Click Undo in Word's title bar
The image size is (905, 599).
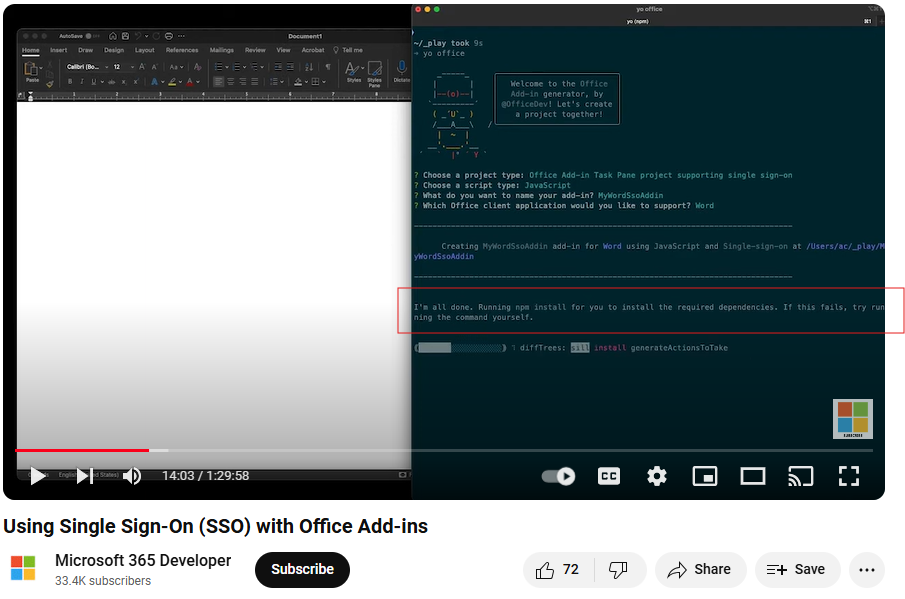coord(138,36)
